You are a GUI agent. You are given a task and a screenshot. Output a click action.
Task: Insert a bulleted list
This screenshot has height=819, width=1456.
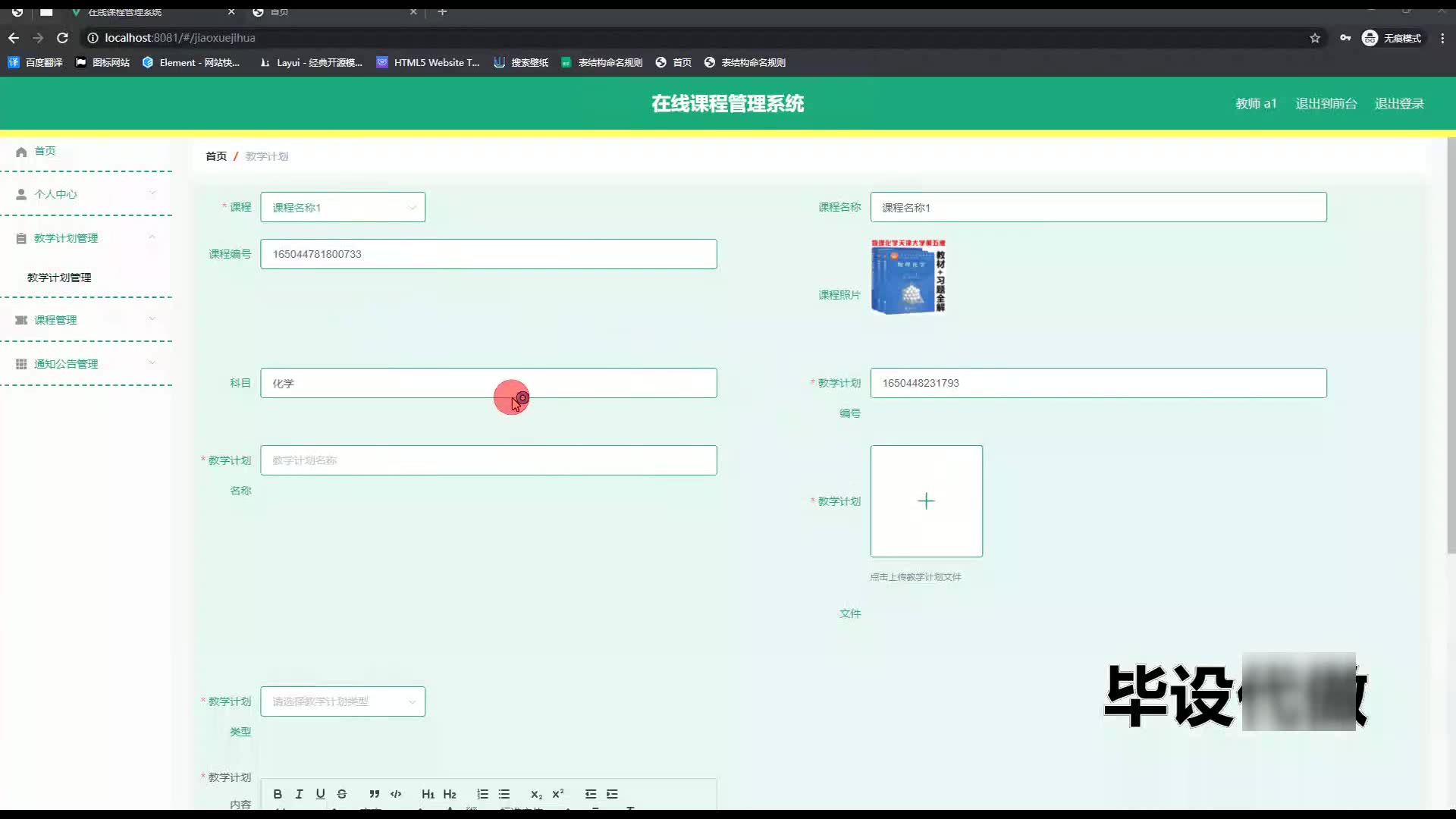click(504, 794)
